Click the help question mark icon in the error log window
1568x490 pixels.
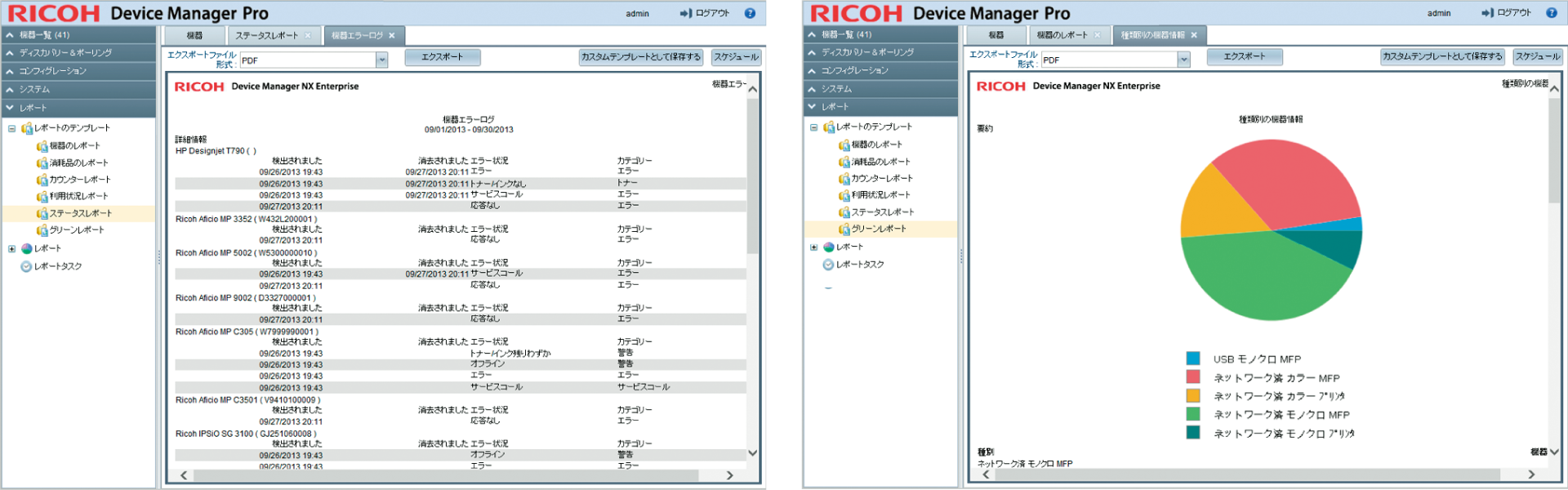(750, 13)
